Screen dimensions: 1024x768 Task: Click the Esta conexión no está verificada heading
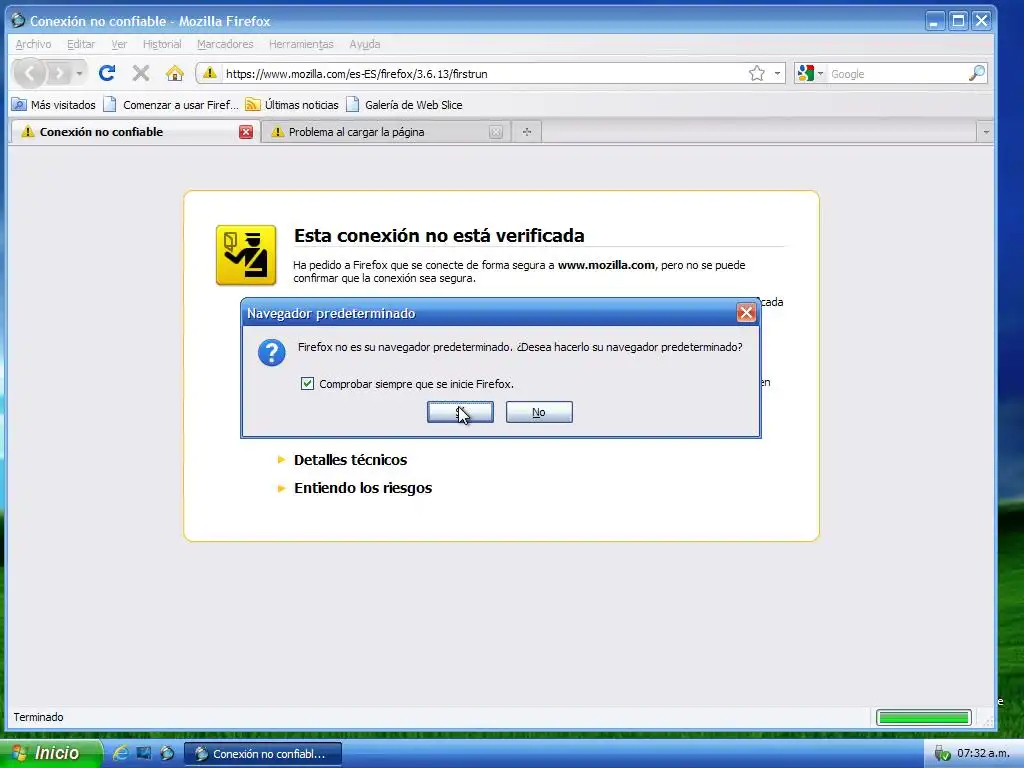tap(439, 235)
